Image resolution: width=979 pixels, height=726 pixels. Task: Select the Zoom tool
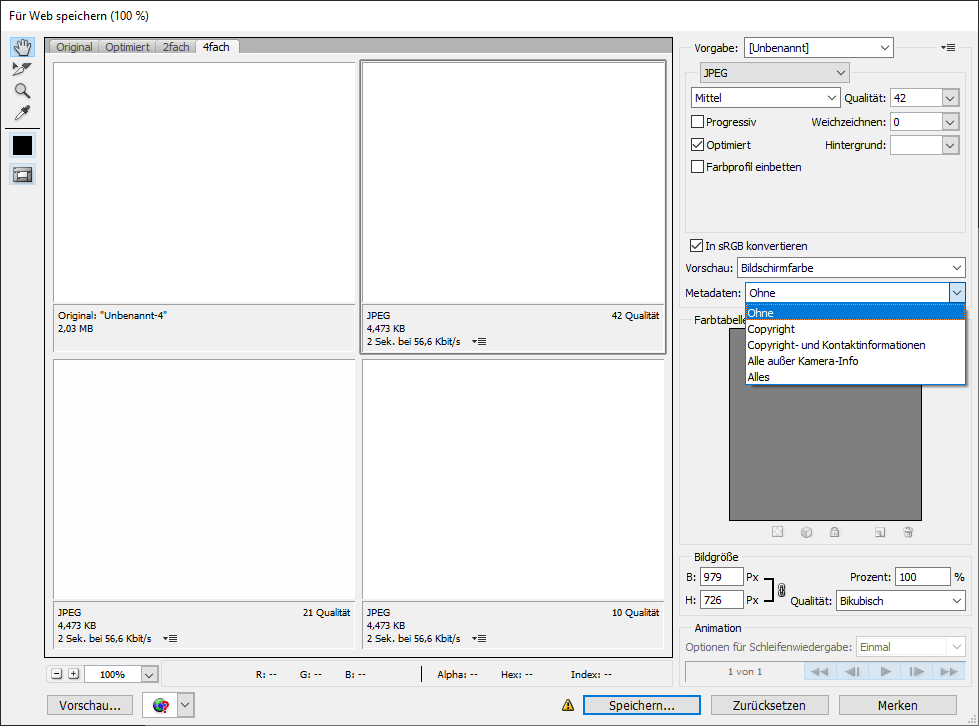(22, 91)
